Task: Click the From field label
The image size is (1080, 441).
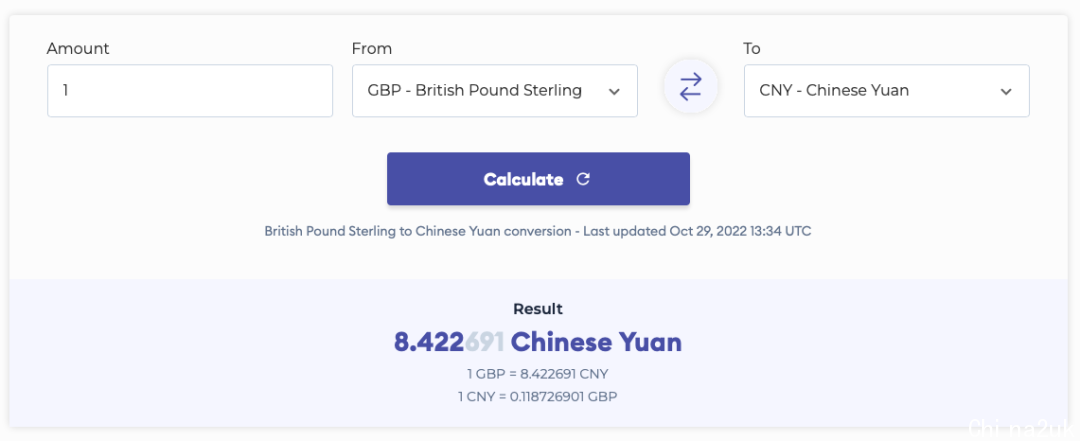Action: click(x=372, y=48)
